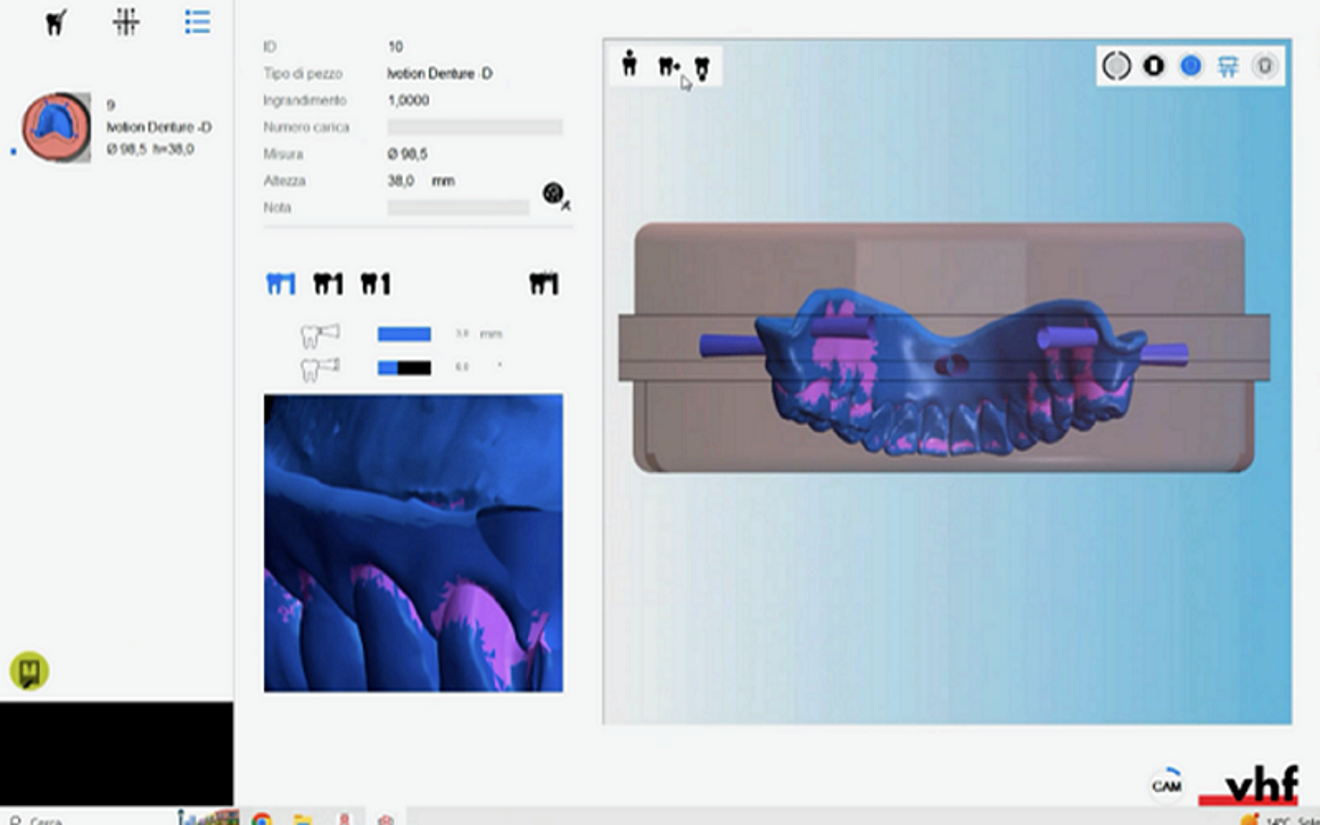
Task: Switch to the blue highlighted connector tab
Action: click(280, 283)
